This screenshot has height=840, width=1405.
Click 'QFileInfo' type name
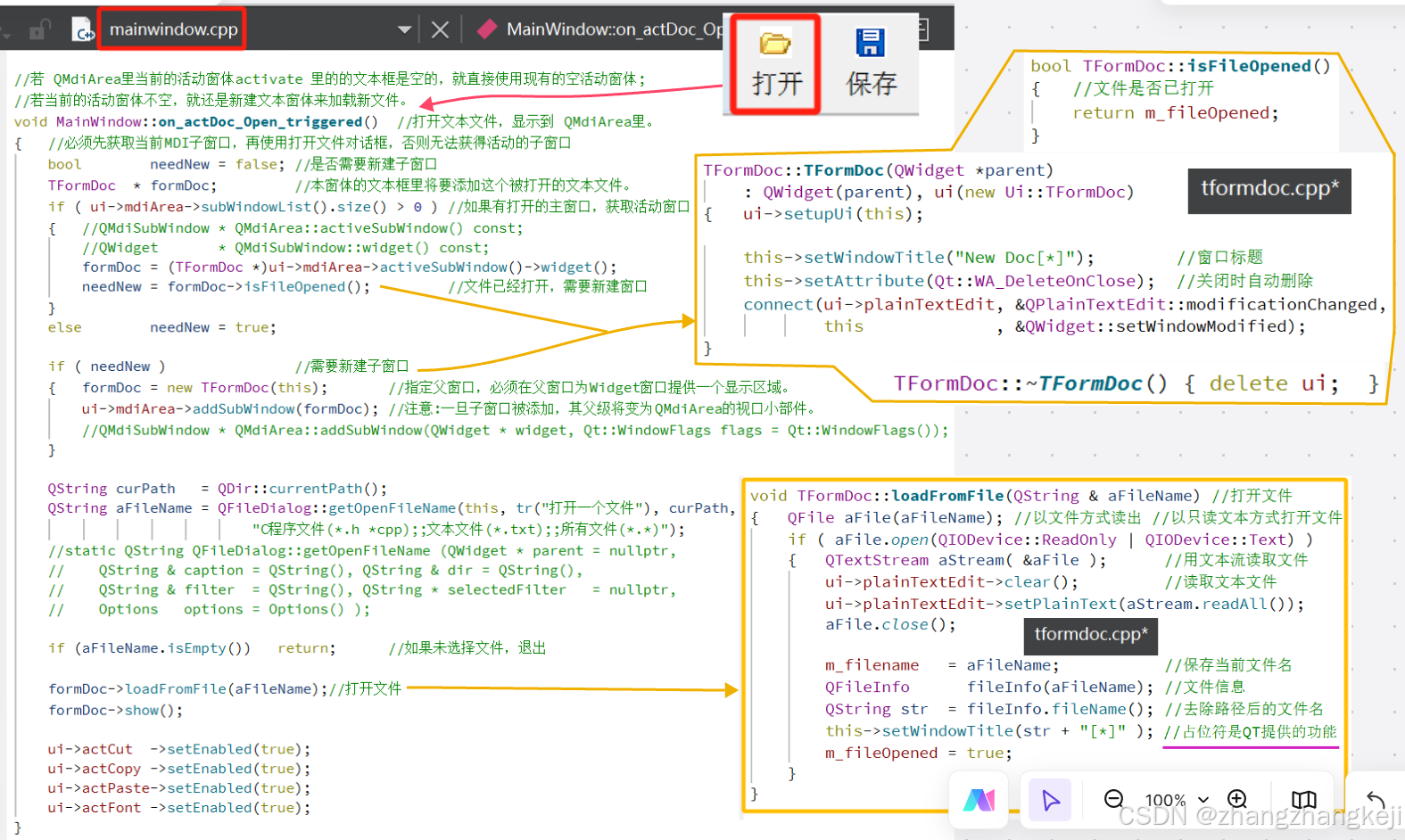tap(867, 687)
